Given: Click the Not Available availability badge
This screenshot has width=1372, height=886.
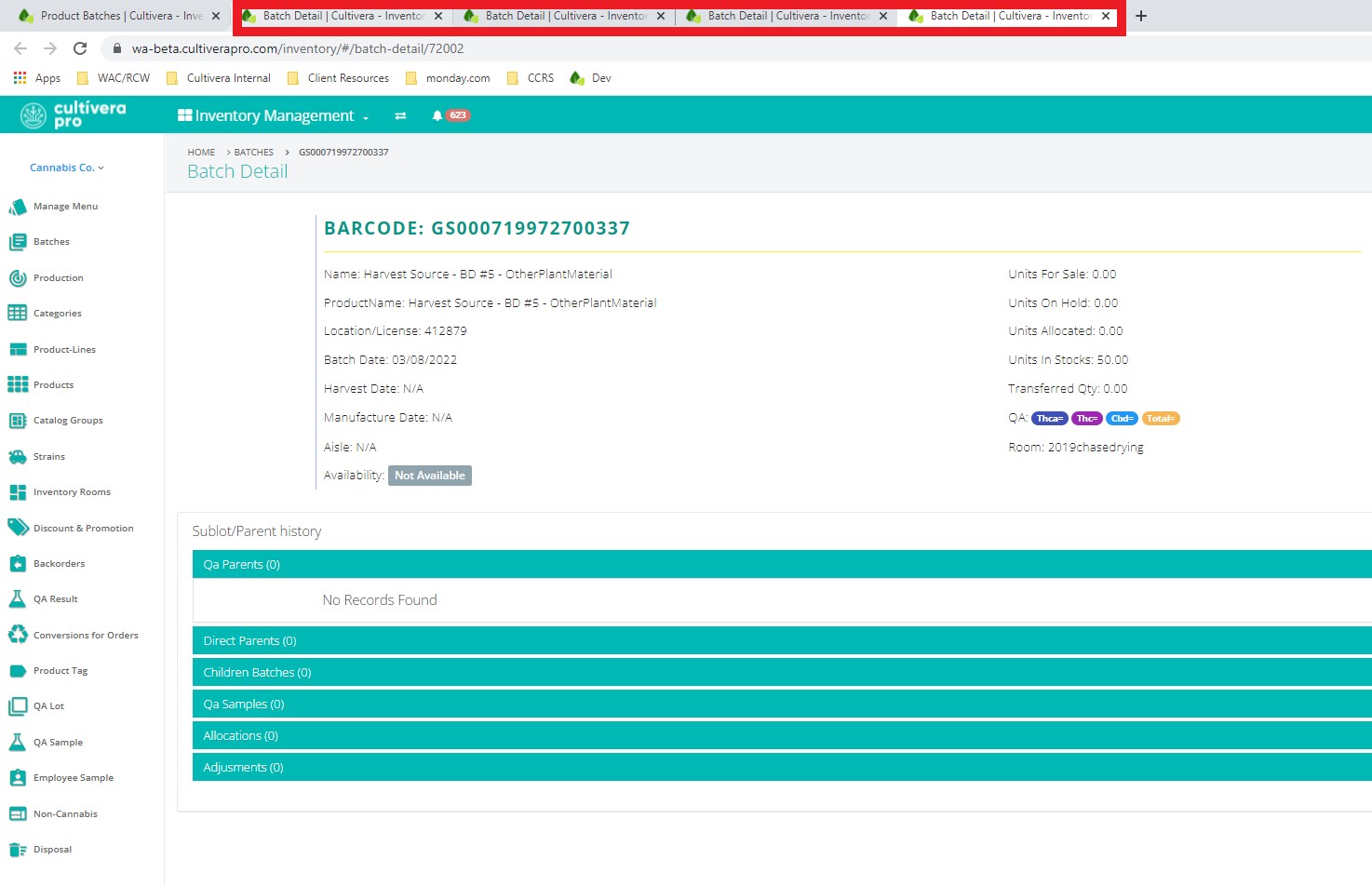Looking at the screenshot, I should point(430,476).
